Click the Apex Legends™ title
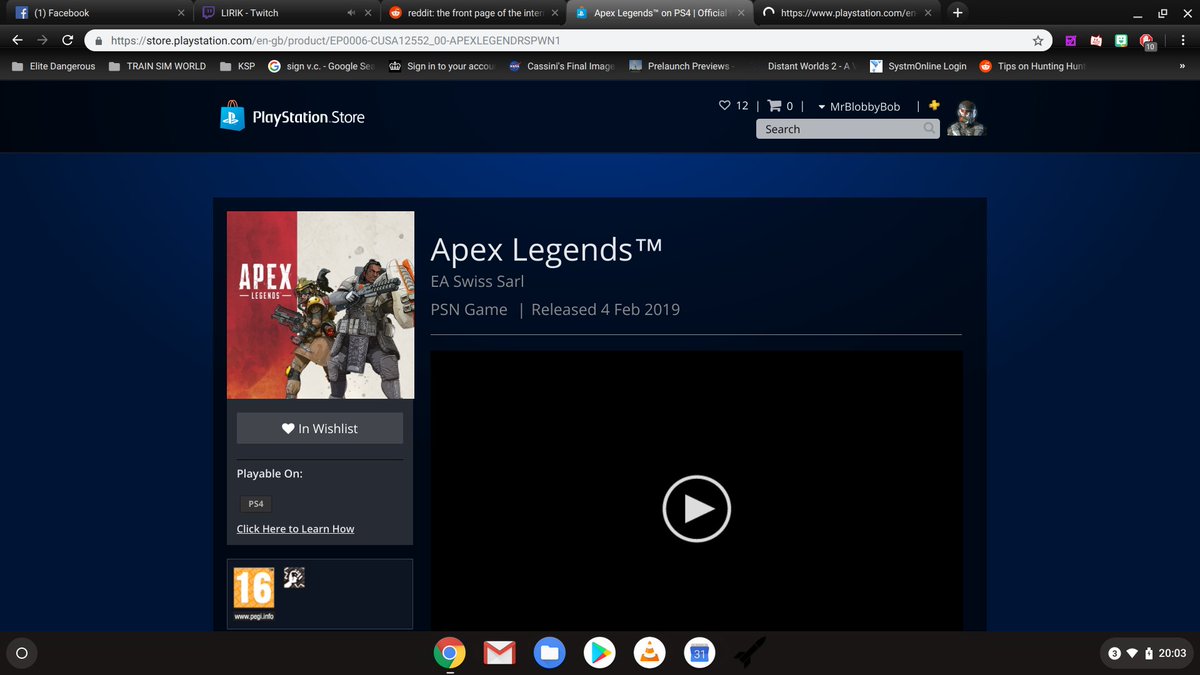The image size is (1200, 675). point(547,249)
